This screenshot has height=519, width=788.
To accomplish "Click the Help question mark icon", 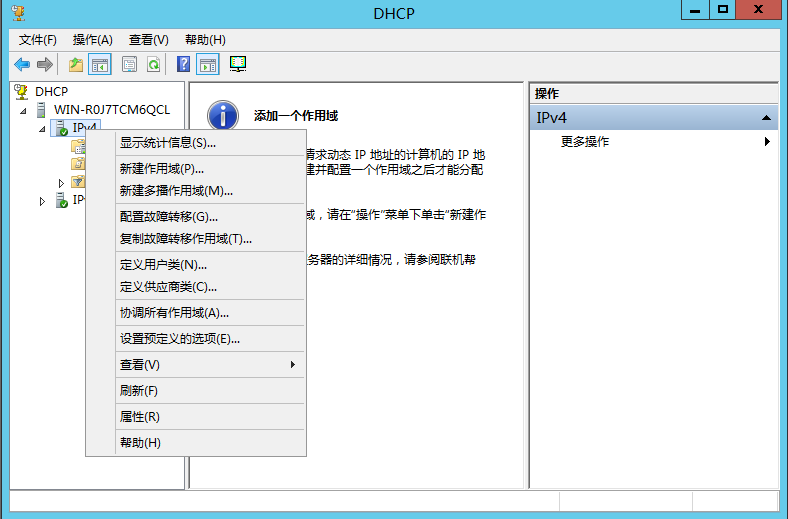I will point(183,65).
